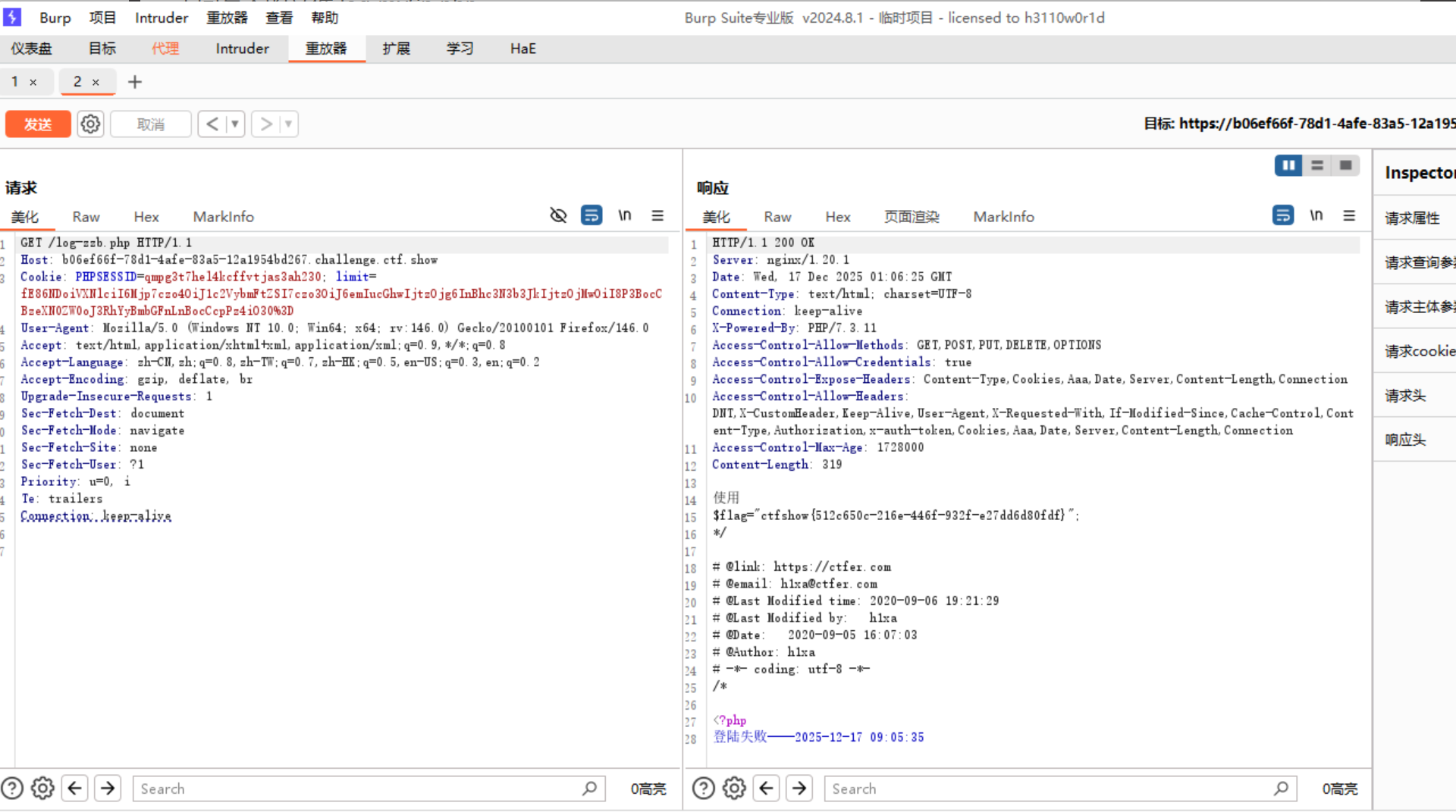This screenshot has width=1456, height=812.
Task: Open the Burp menu
Action: (x=55, y=17)
